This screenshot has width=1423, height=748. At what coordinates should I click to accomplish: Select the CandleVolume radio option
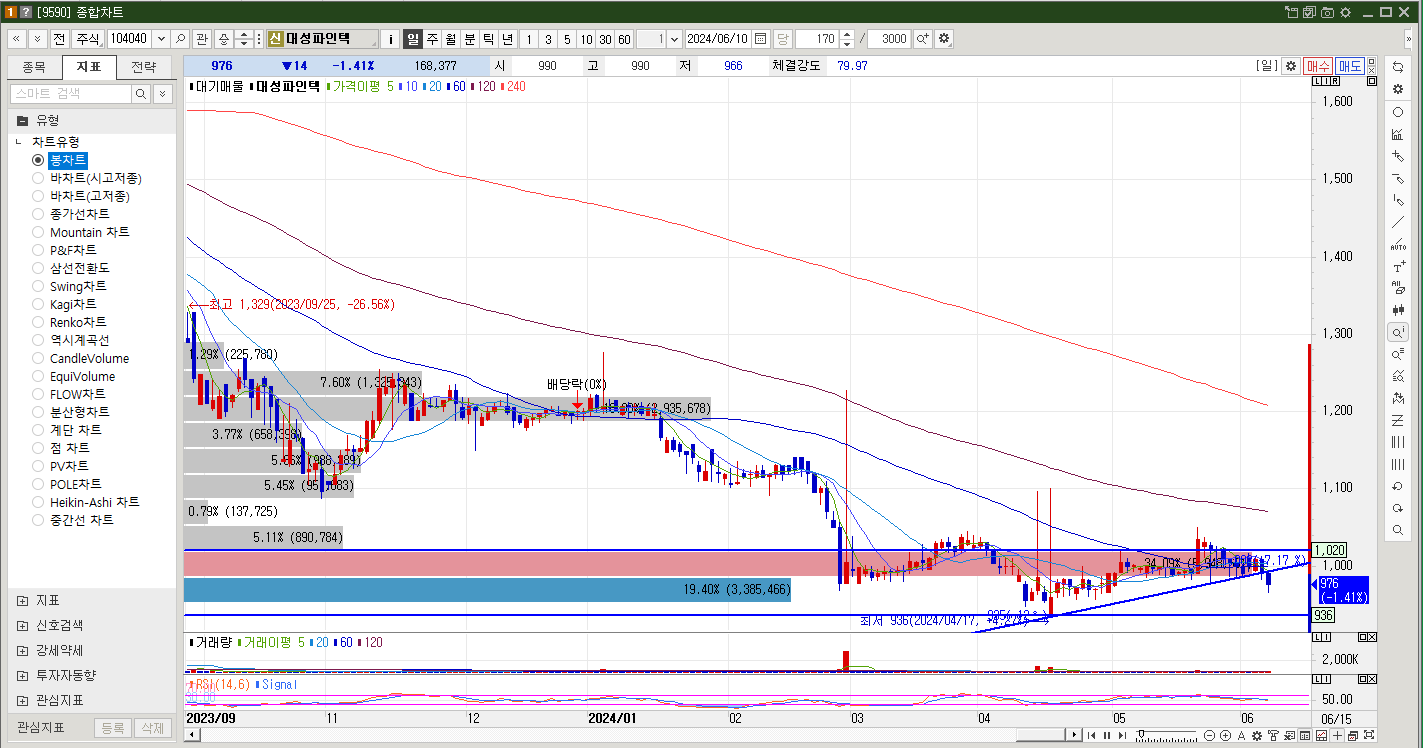point(39,358)
